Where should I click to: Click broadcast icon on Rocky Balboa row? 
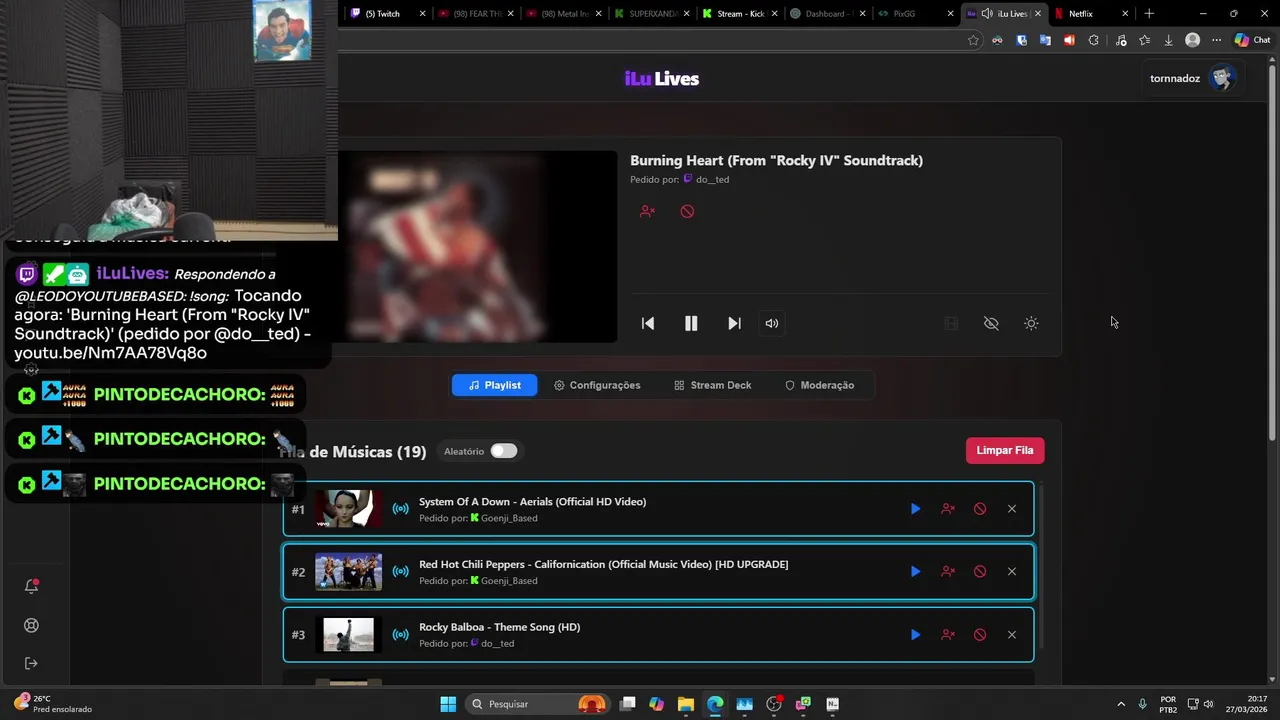point(400,635)
